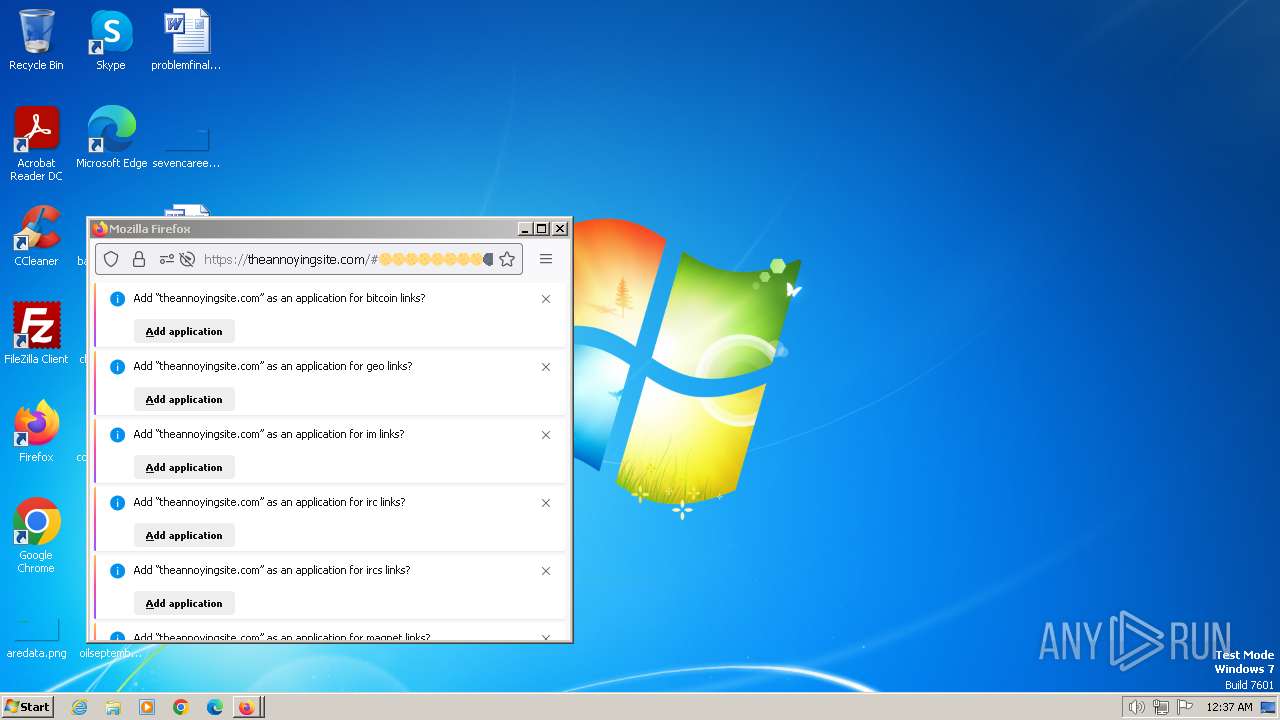Select the Acrobat Reader DC shortcut

pos(36,144)
